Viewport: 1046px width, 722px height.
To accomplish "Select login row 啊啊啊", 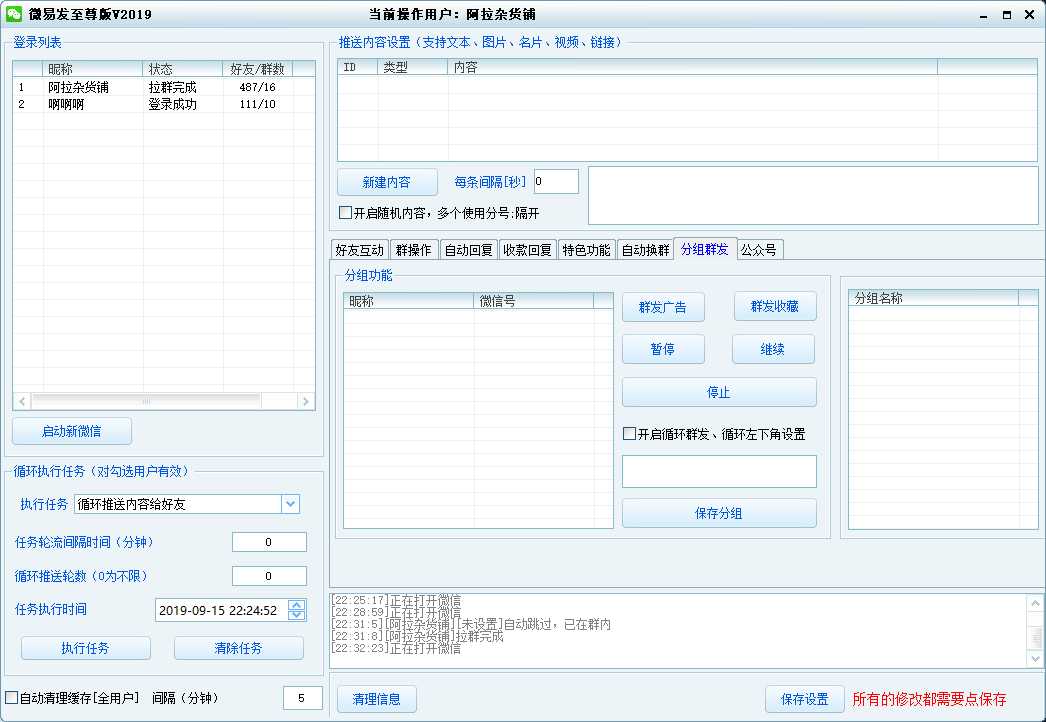I will click(x=163, y=104).
